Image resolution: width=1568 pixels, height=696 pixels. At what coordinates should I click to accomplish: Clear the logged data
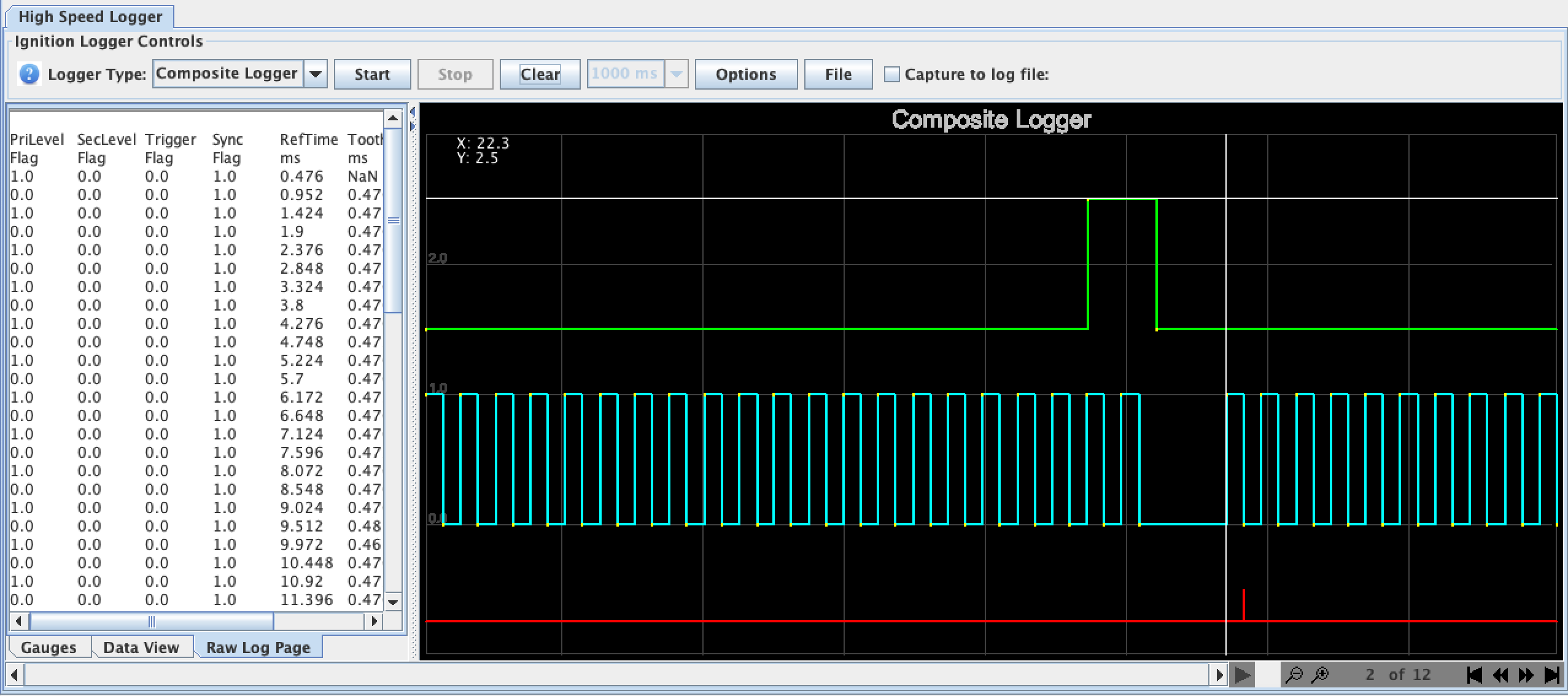[x=539, y=74]
